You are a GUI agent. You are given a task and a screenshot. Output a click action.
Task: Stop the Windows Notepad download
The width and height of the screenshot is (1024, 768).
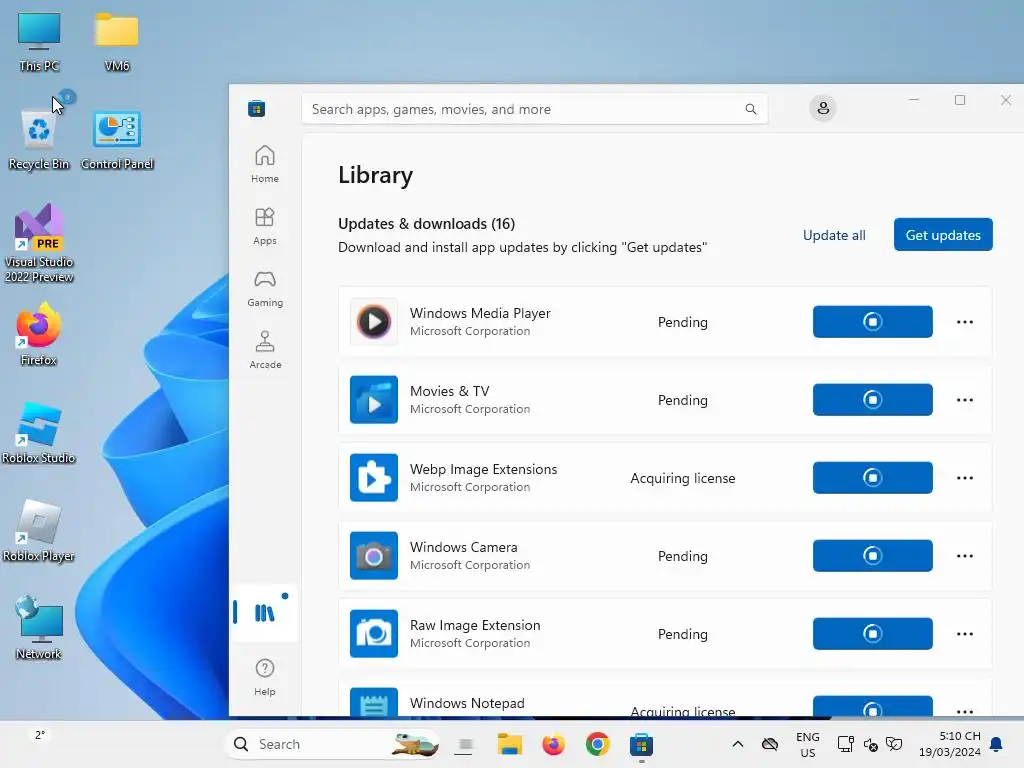click(872, 707)
